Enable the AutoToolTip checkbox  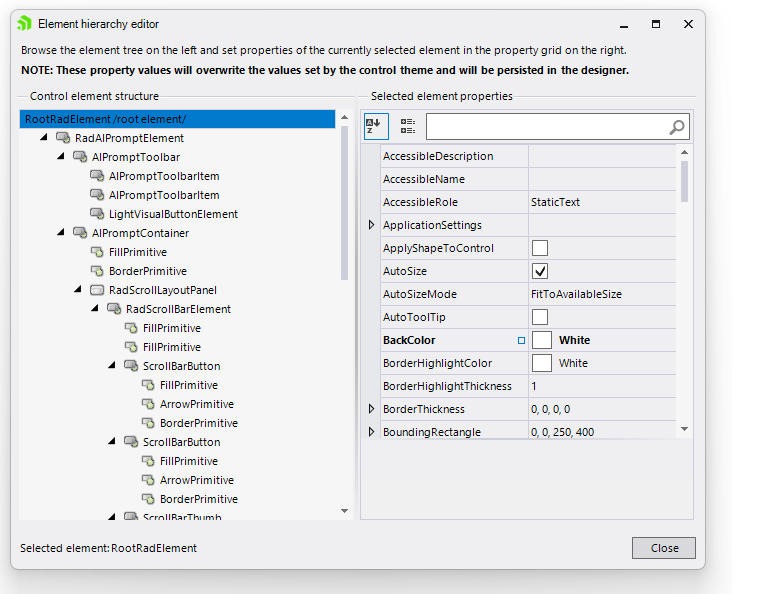(540, 317)
